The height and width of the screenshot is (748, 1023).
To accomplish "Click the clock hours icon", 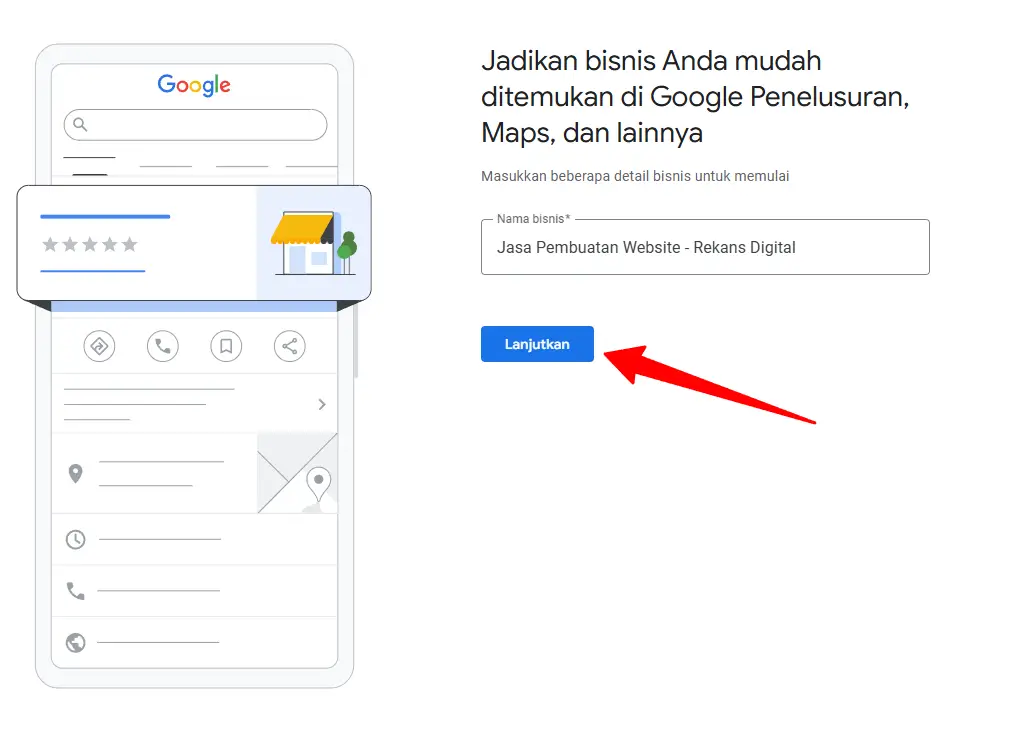I will [76, 539].
